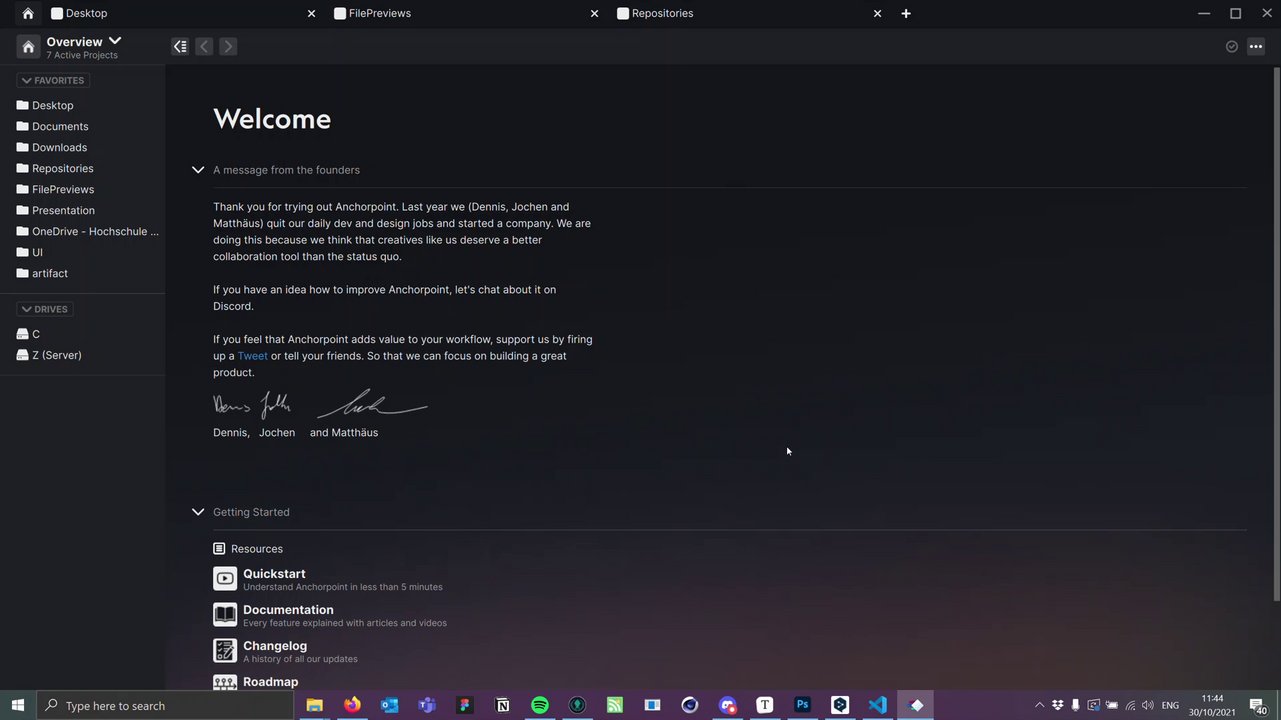Click the ENG language indicator
This screenshot has height=720, width=1281.
[x=1170, y=705]
